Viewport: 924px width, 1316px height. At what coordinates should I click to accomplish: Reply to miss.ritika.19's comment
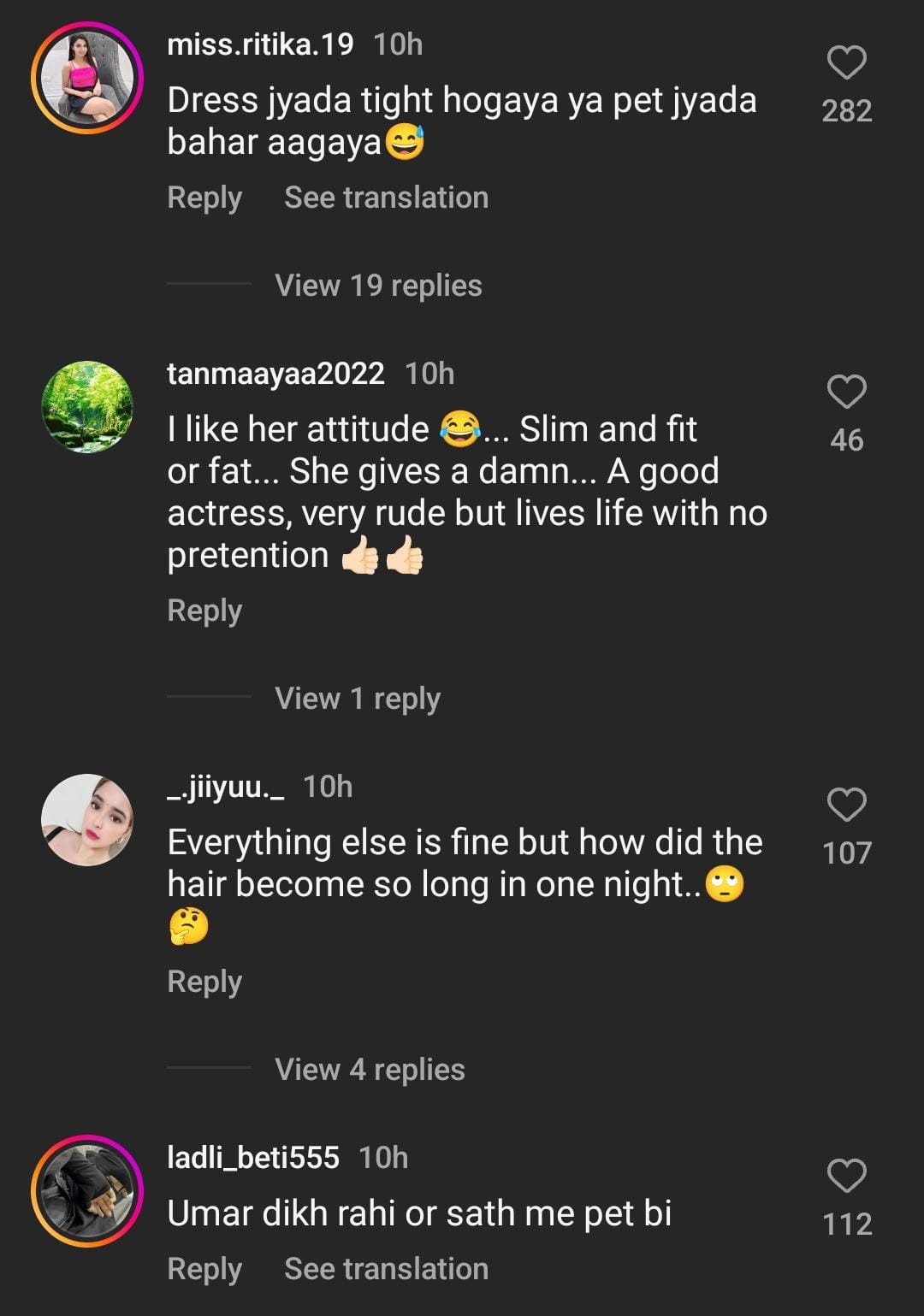tap(204, 198)
